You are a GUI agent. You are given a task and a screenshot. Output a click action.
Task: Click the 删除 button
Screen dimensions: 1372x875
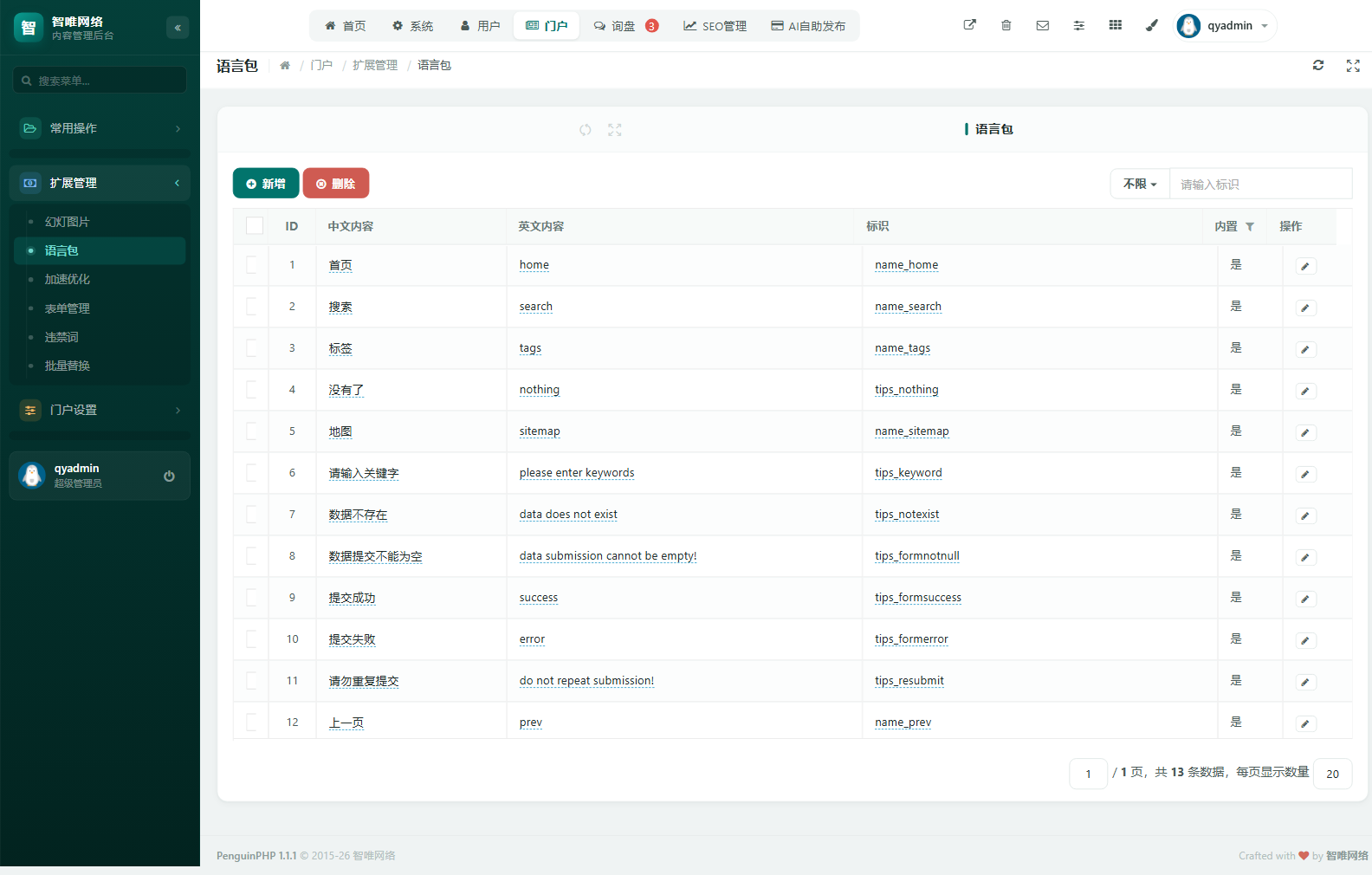[336, 184]
